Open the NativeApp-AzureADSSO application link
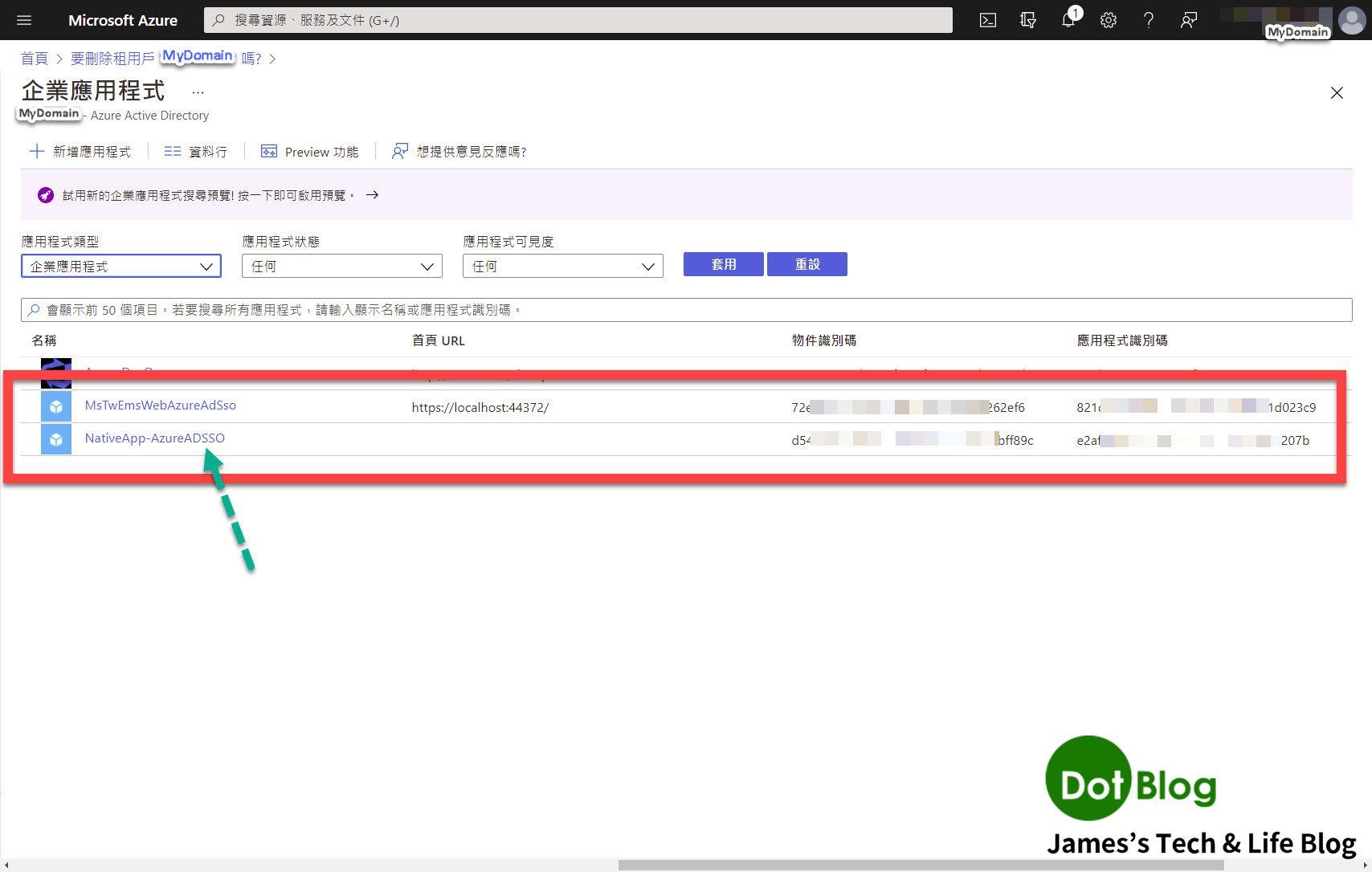The width and height of the screenshot is (1372, 872). [155, 438]
